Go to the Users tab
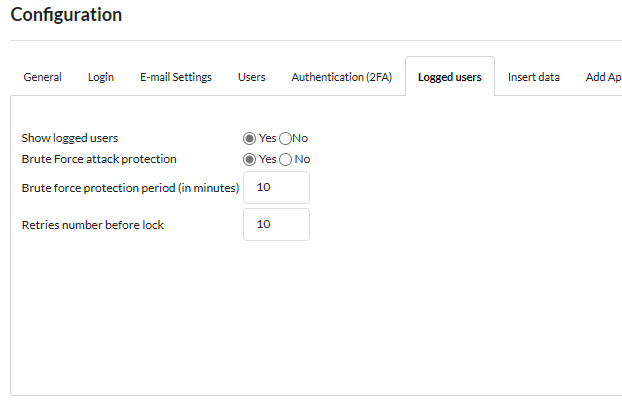This screenshot has height=405, width=622. pyautogui.click(x=251, y=77)
